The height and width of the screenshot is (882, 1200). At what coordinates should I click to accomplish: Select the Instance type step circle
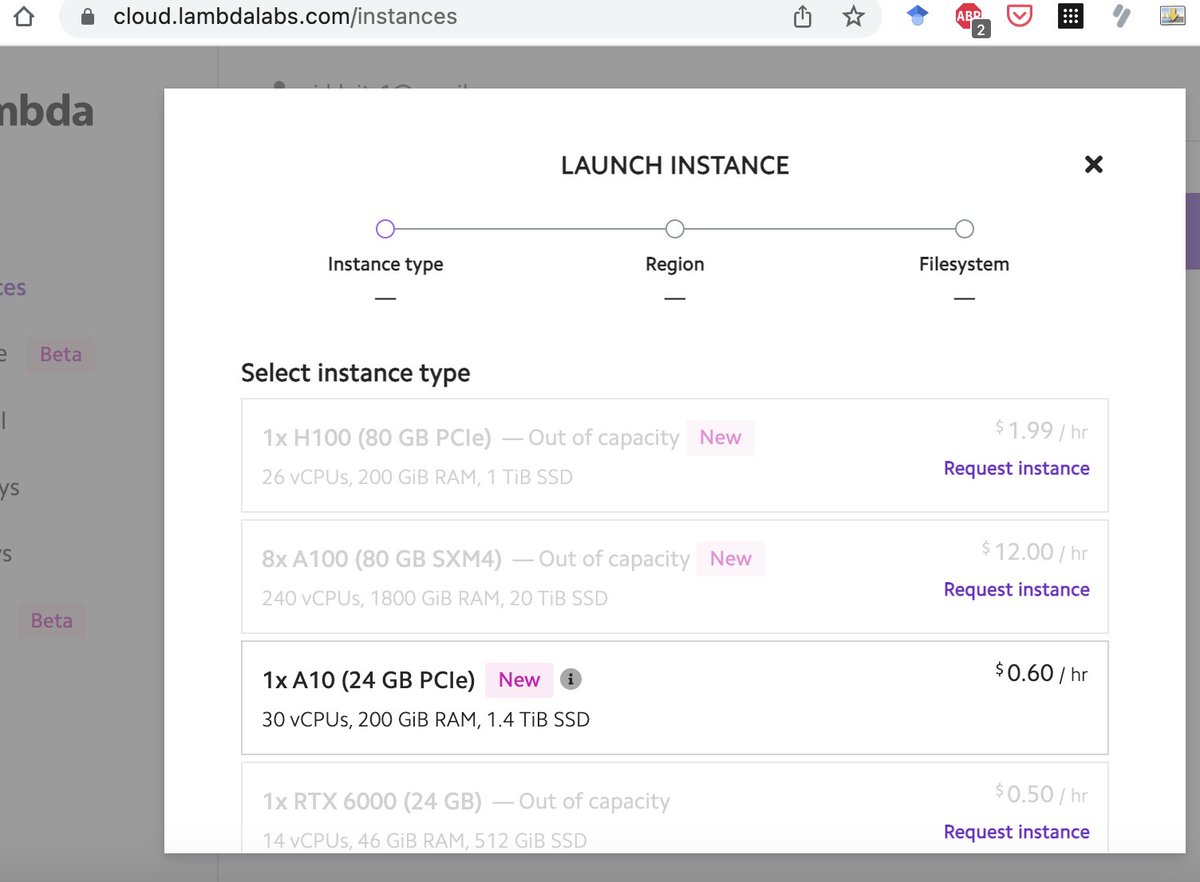(x=385, y=229)
